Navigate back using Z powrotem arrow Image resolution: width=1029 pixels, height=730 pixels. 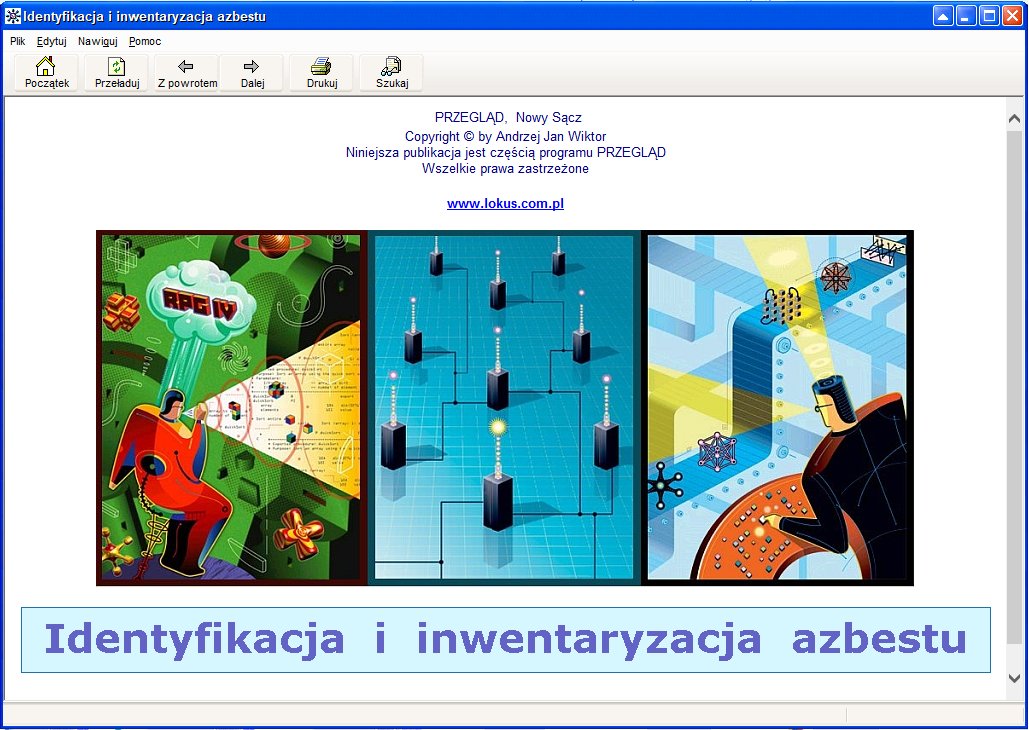tap(186, 73)
